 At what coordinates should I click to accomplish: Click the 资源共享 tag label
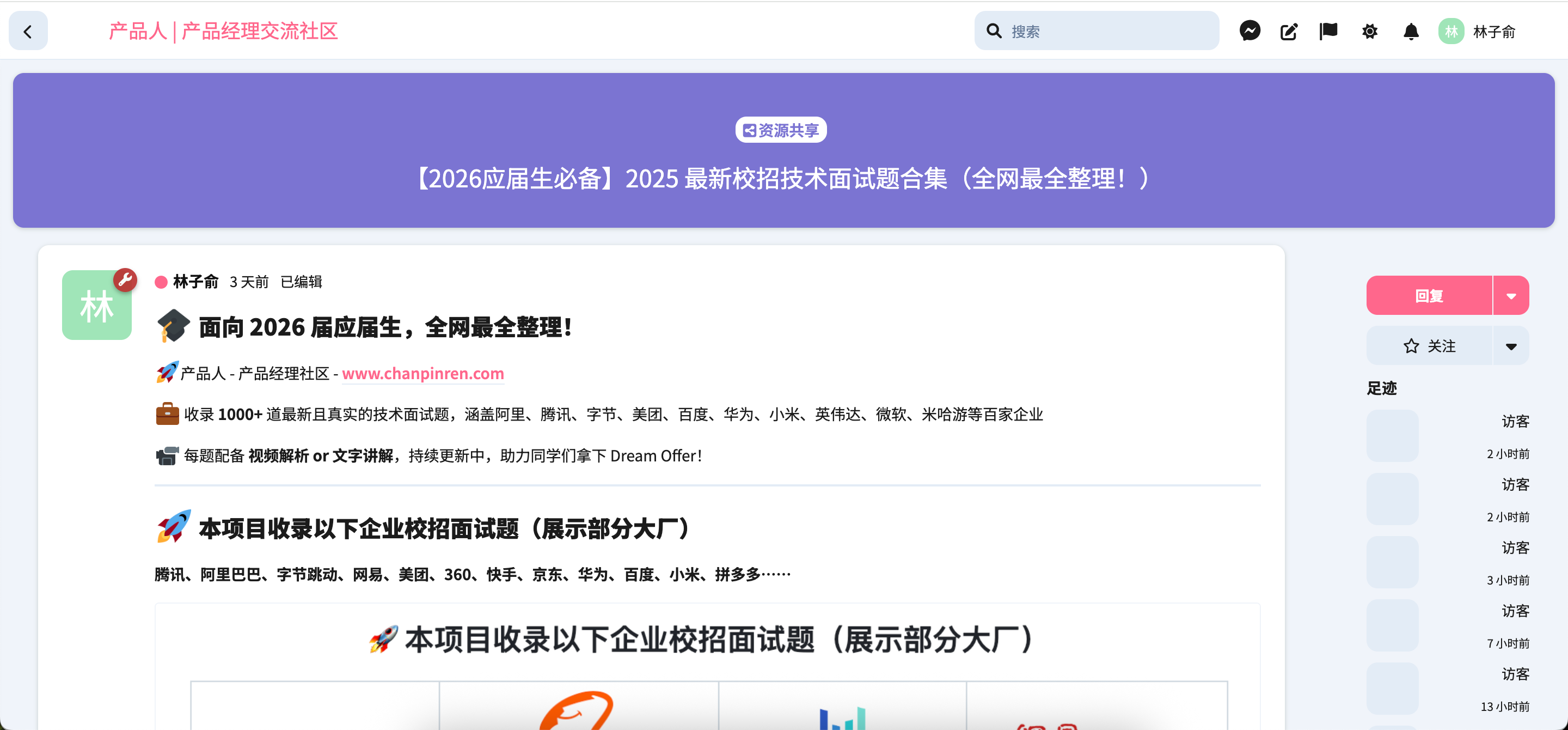[781, 130]
